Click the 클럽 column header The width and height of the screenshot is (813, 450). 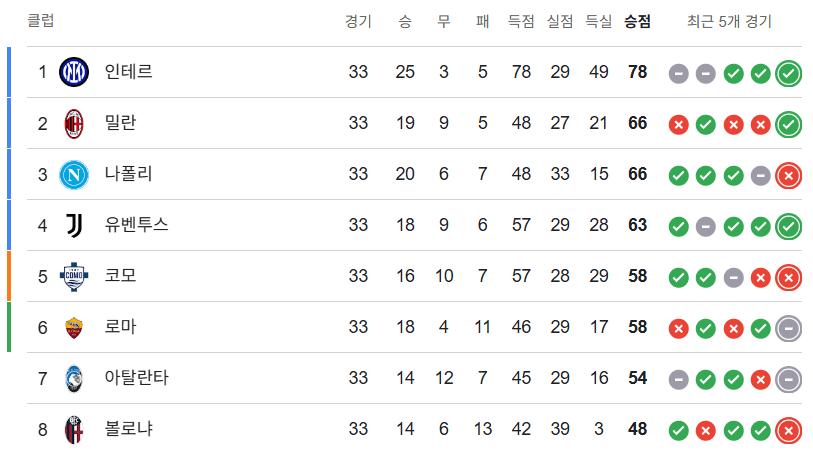[41, 21]
